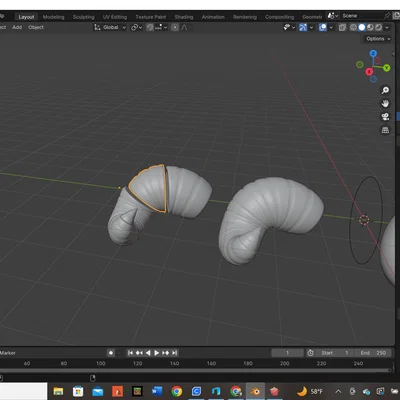
Task: Open File Explorer from taskbar
Action: pos(58,391)
